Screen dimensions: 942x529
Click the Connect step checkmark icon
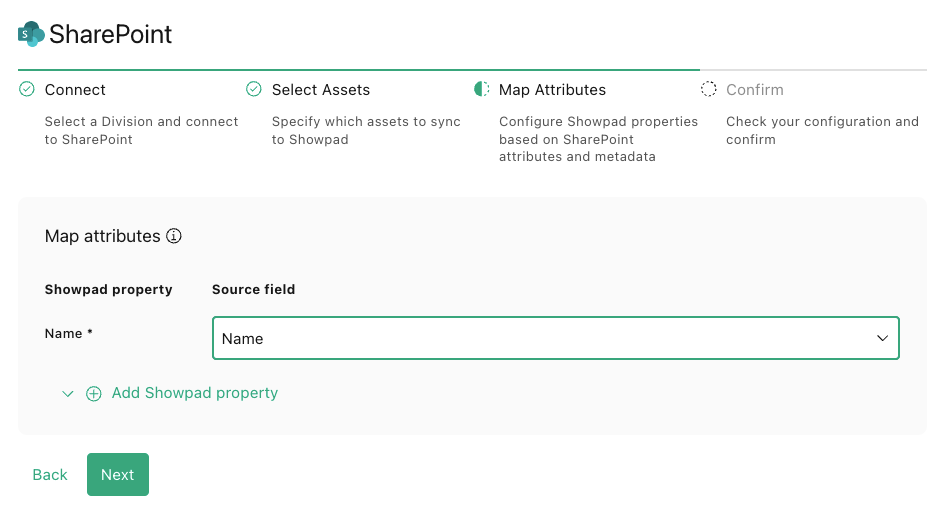[26, 89]
